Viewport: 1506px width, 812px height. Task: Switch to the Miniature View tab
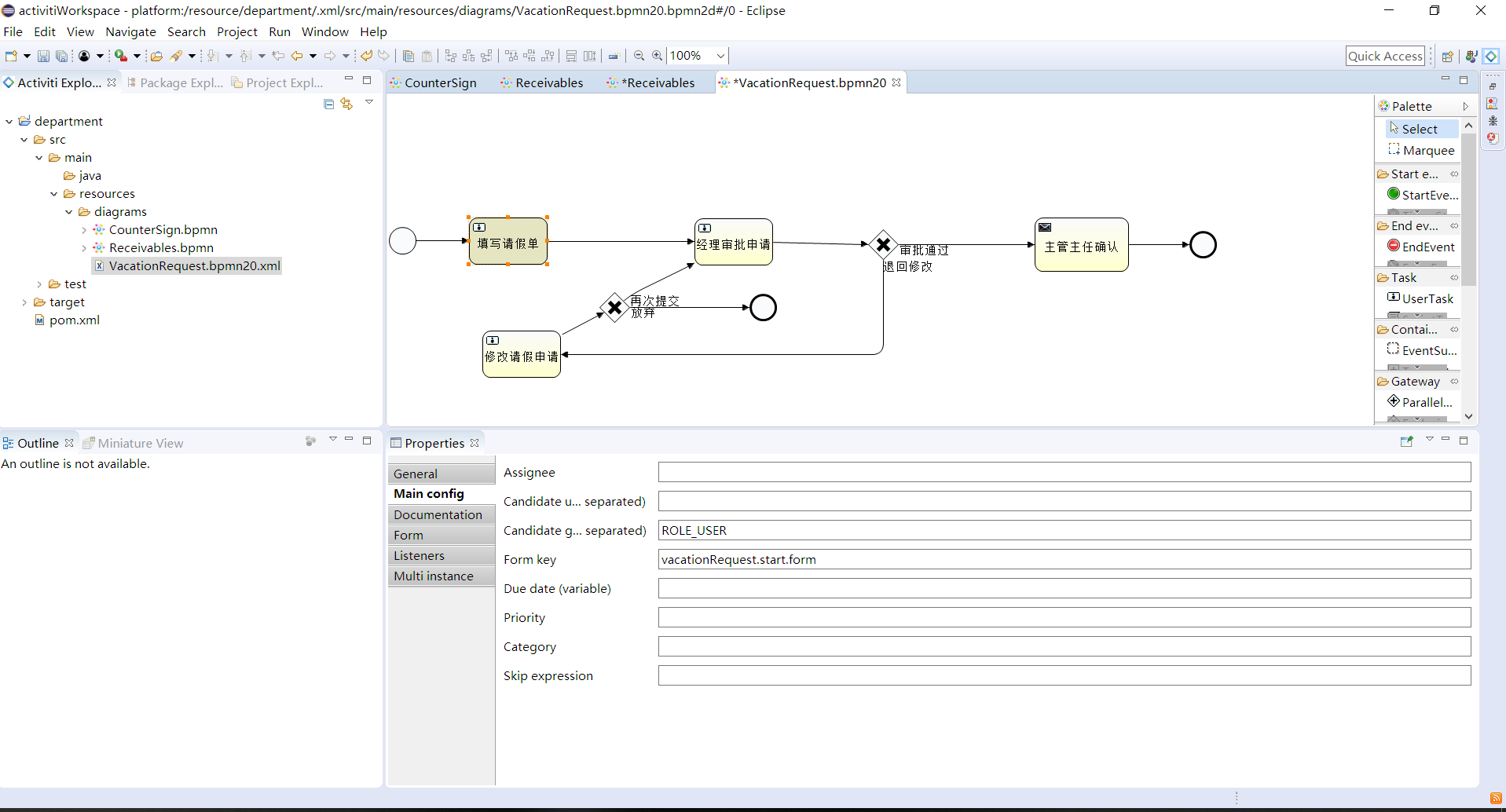pos(133,443)
